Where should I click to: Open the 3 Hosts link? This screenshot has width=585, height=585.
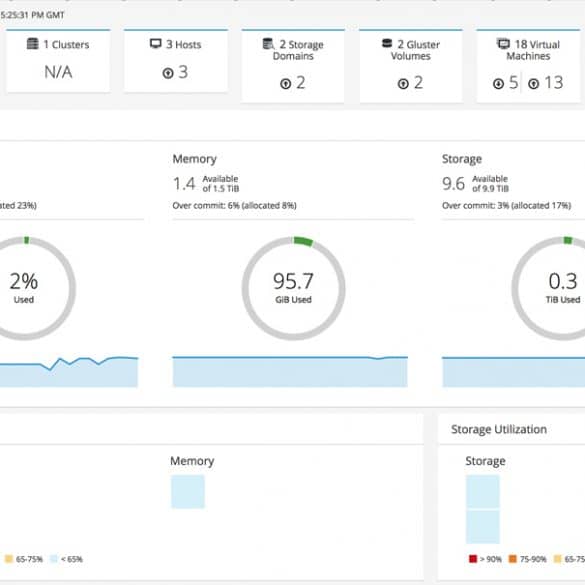click(184, 44)
